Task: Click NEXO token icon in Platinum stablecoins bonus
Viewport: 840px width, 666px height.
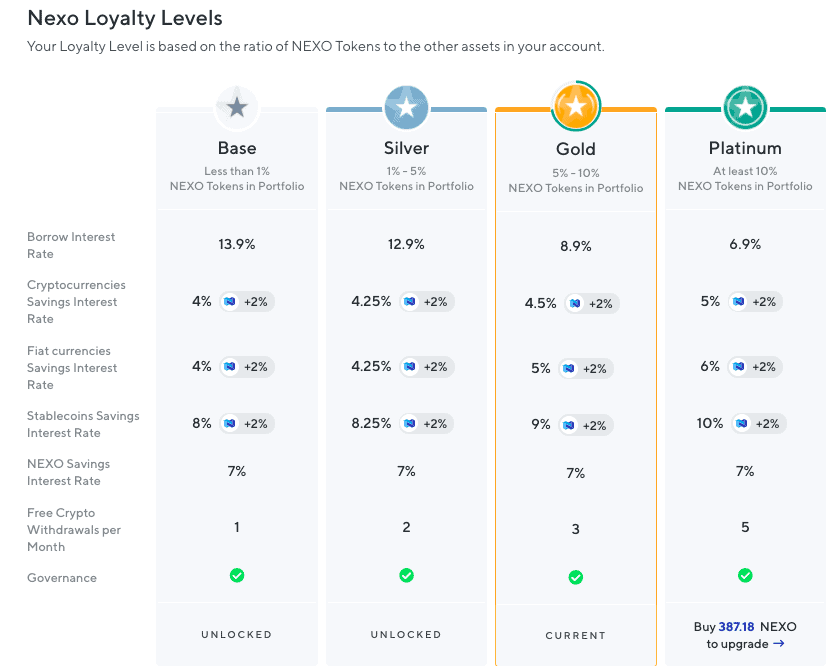Action: [741, 424]
